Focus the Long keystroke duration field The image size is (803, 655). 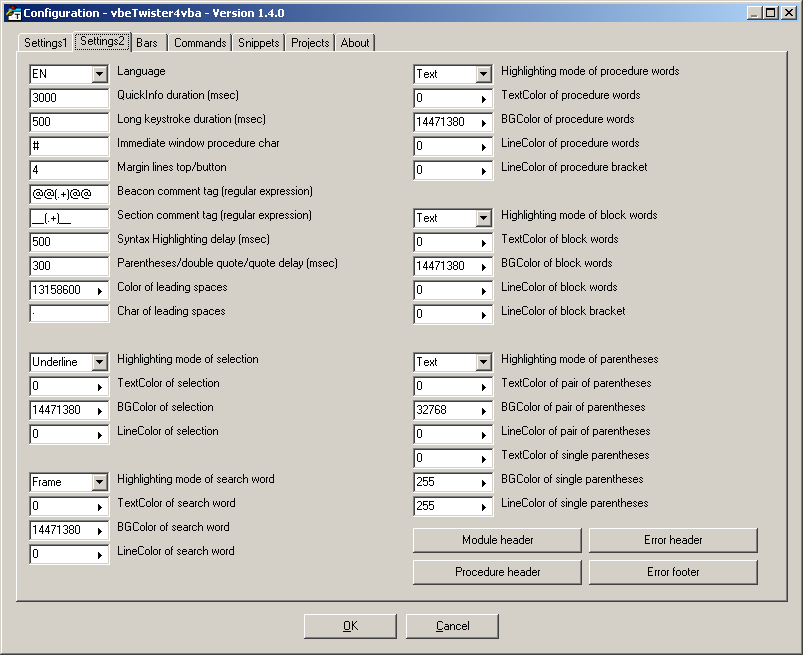coord(69,122)
